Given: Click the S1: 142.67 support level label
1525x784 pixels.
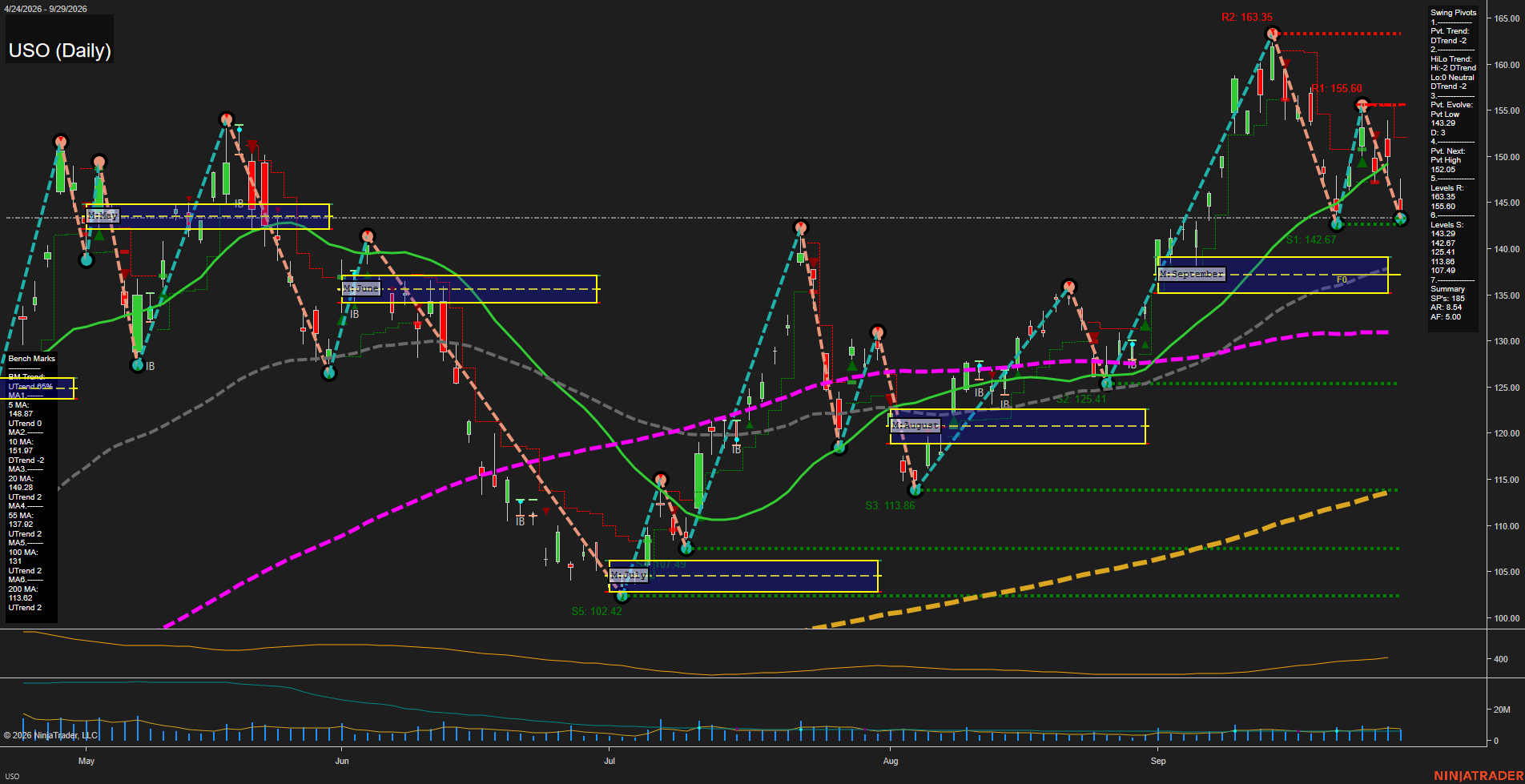Looking at the screenshot, I should tap(1310, 239).
